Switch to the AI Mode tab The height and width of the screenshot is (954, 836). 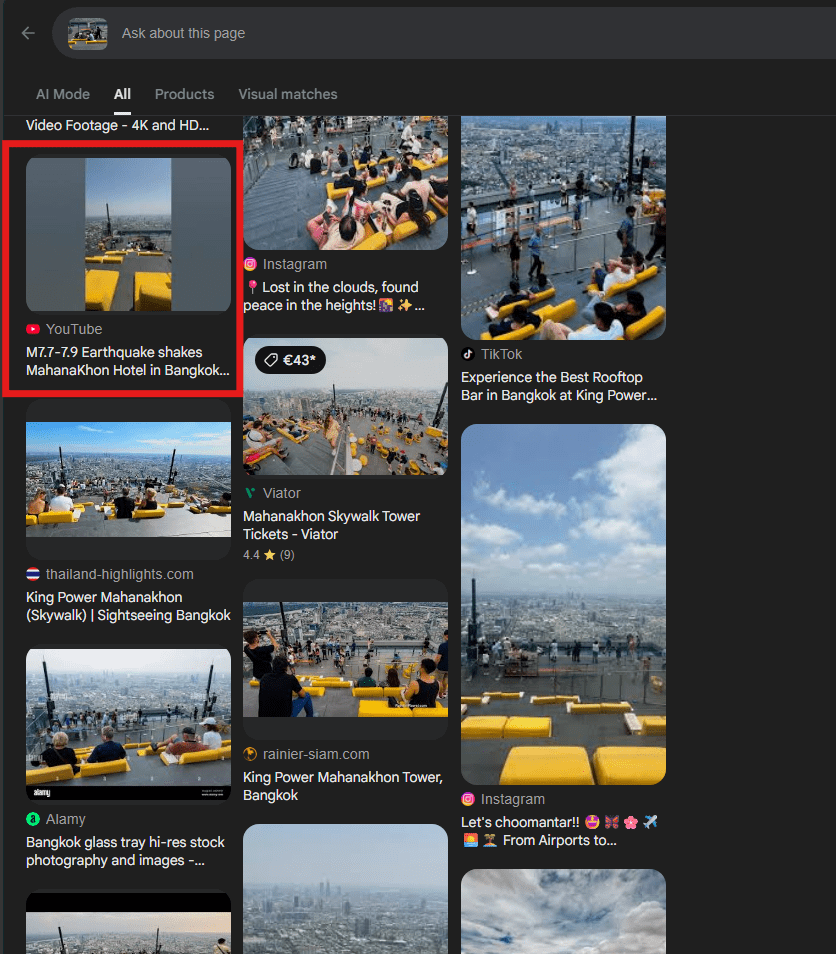(x=63, y=94)
